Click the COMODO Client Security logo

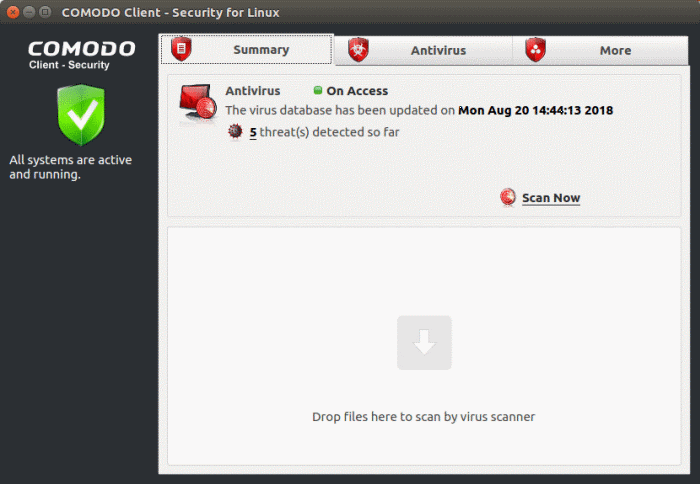pyautogui.click(x=82, y=55)
